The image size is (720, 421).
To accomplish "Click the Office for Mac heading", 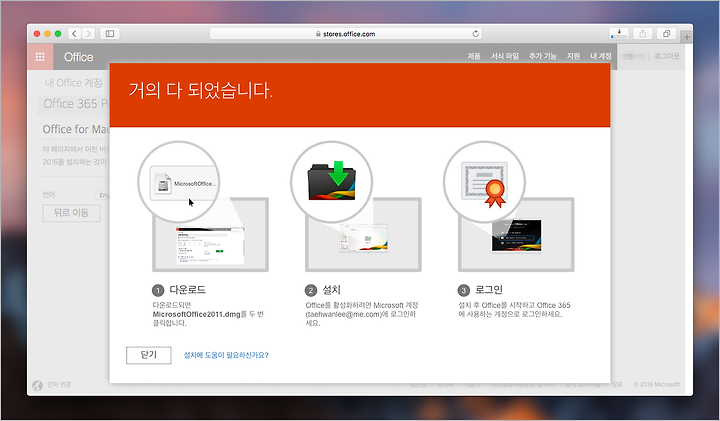I will [x=76, y=129].
